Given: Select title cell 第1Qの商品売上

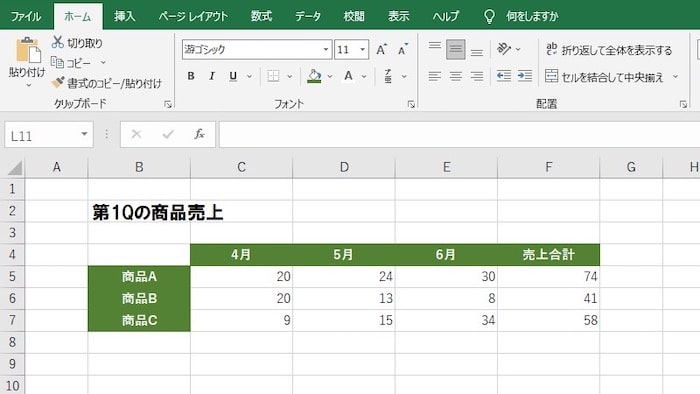Looking at the screenshot, I should coord(158,212).
